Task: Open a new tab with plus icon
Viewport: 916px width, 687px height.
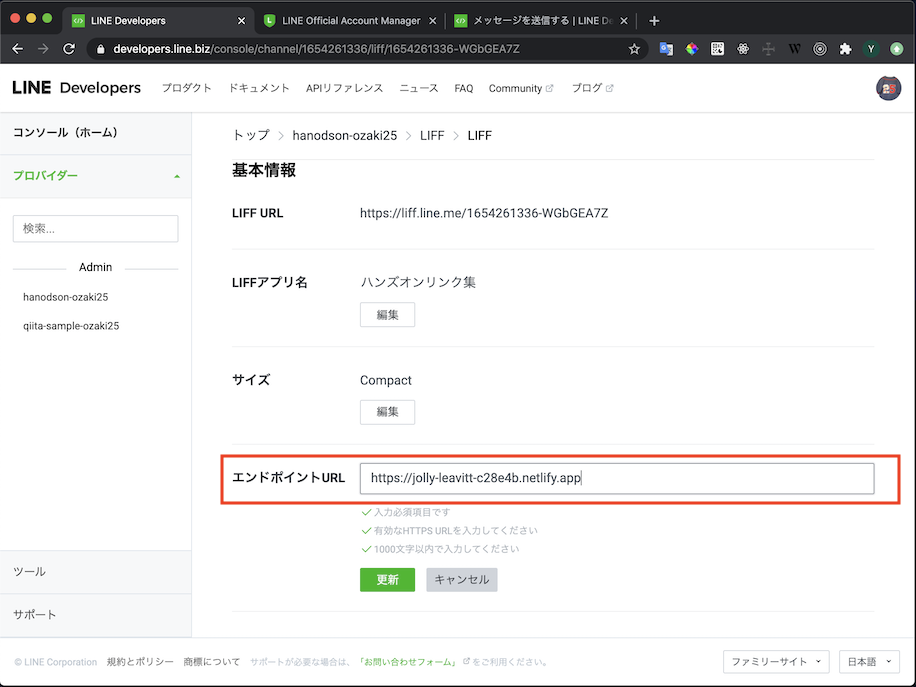Action: tap(654, 21)
